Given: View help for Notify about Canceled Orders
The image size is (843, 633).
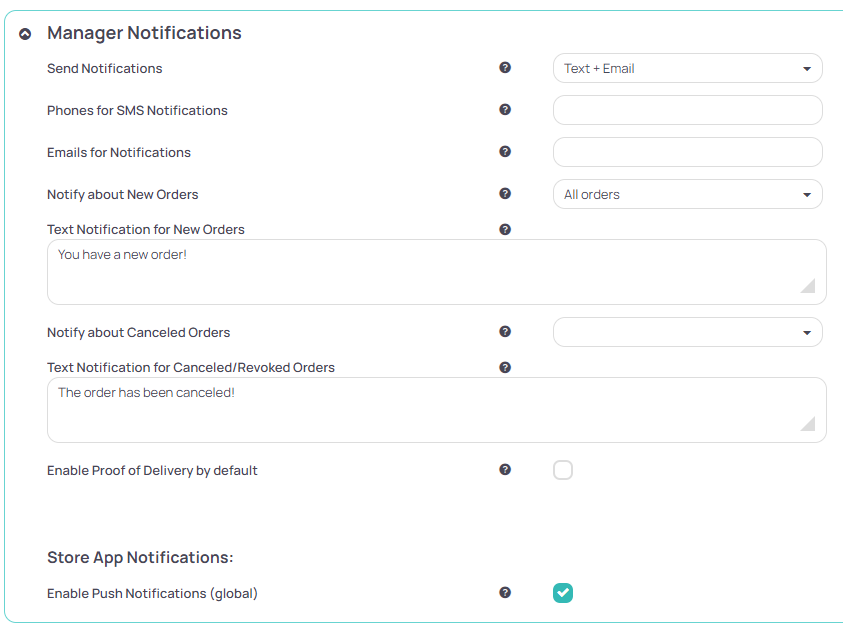Looking at the screenshot, I should click(505, 332).
